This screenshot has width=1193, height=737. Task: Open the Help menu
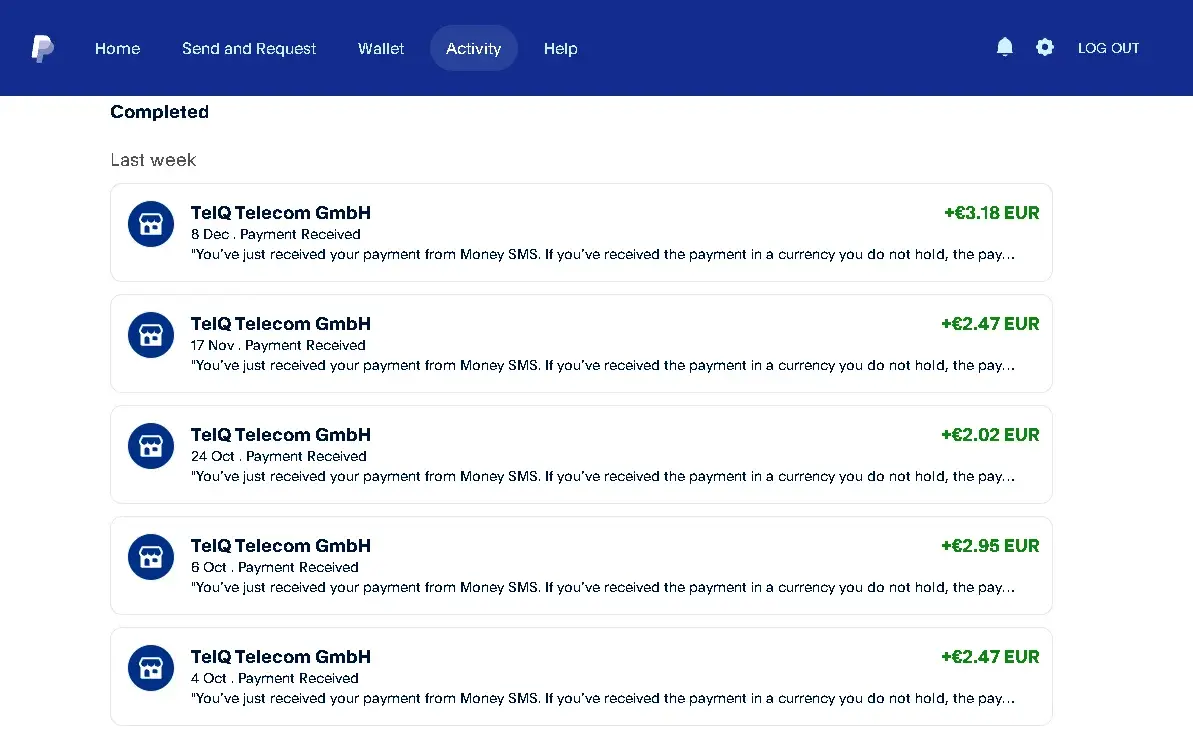click(560, 49)
